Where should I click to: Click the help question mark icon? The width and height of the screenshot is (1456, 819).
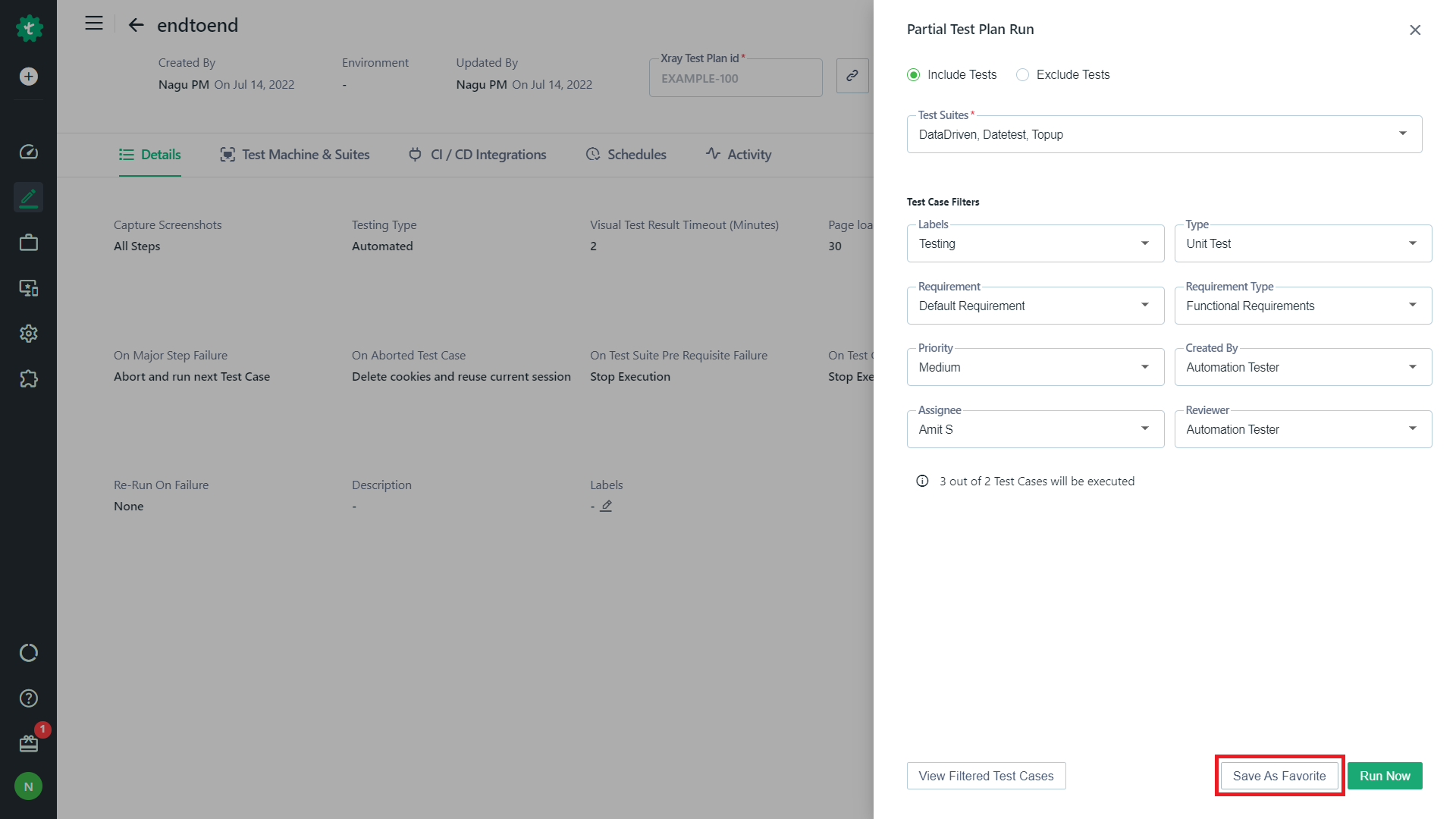(x=28, y=698)
